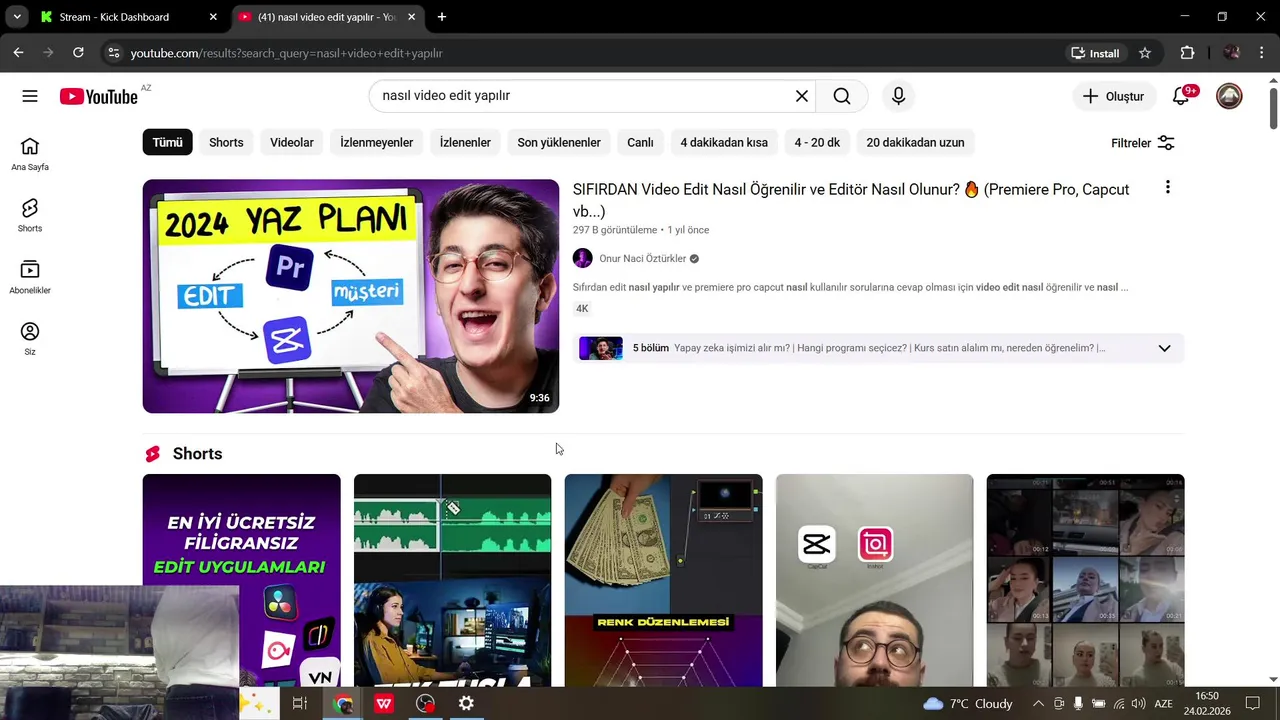Image resolution: width=1280 pixels, height=720 pixels.
Task: Start voice search with microphone icon
Action: tap(898, 96)
